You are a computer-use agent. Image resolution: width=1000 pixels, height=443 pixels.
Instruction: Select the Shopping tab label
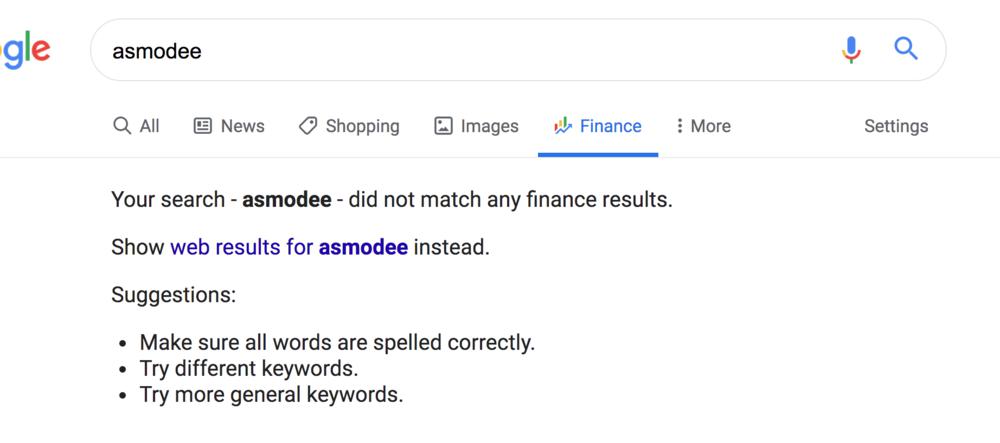tap(362, 126)
